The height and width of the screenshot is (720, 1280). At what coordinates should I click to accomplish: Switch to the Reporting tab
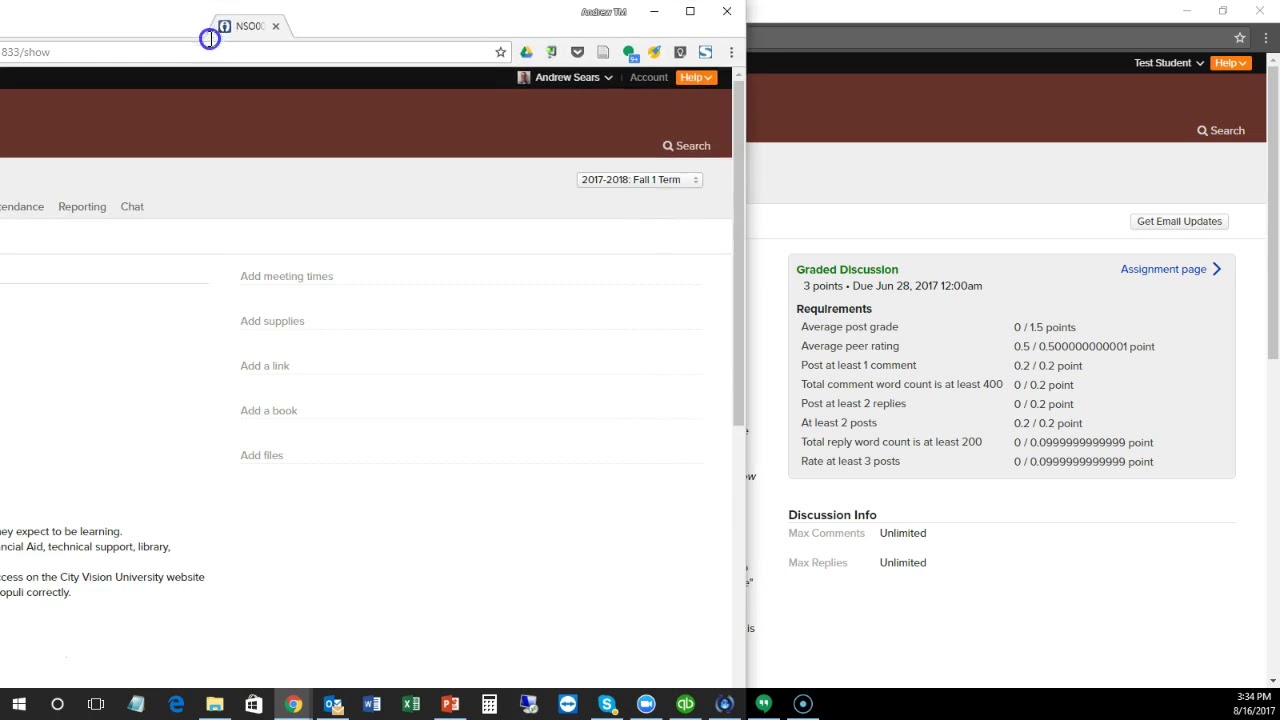82,207
